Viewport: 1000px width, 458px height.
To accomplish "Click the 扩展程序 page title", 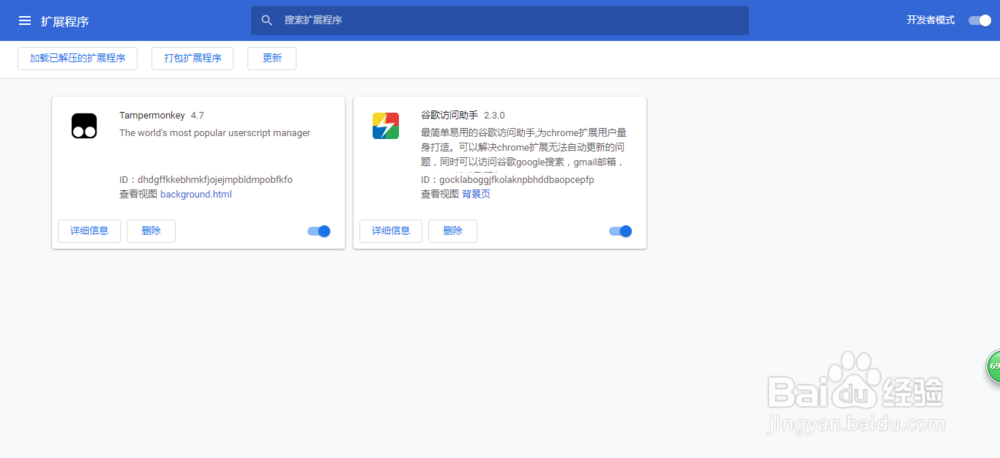I will point(65,21).
